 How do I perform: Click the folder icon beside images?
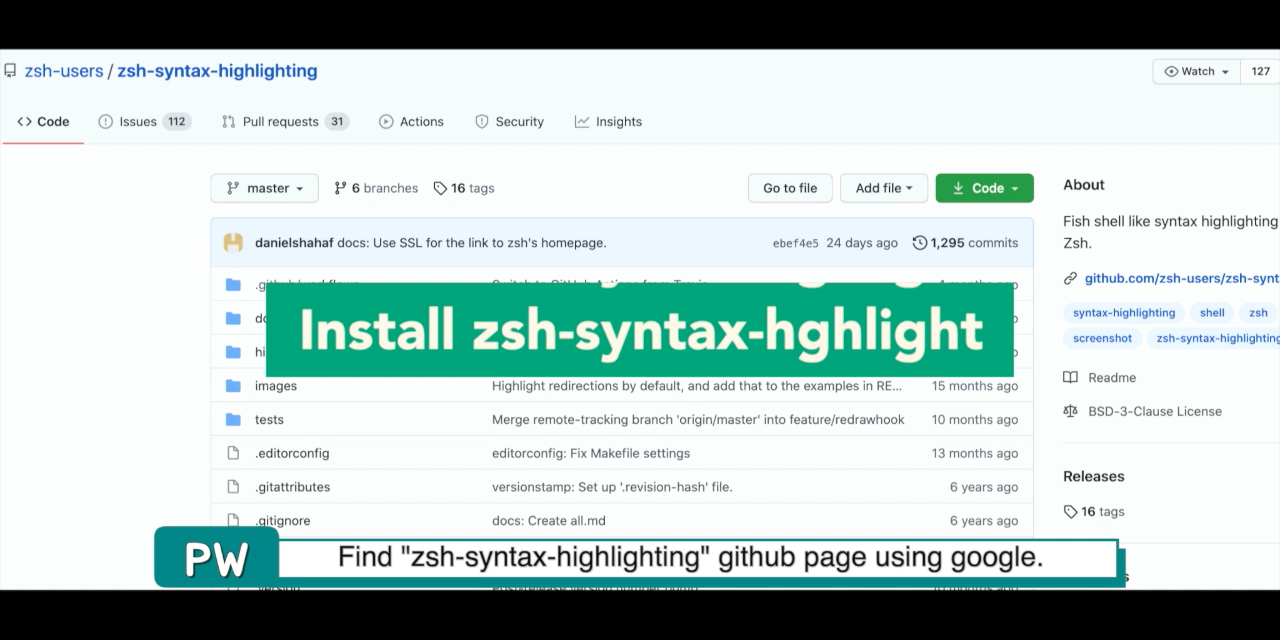[233, 386]
